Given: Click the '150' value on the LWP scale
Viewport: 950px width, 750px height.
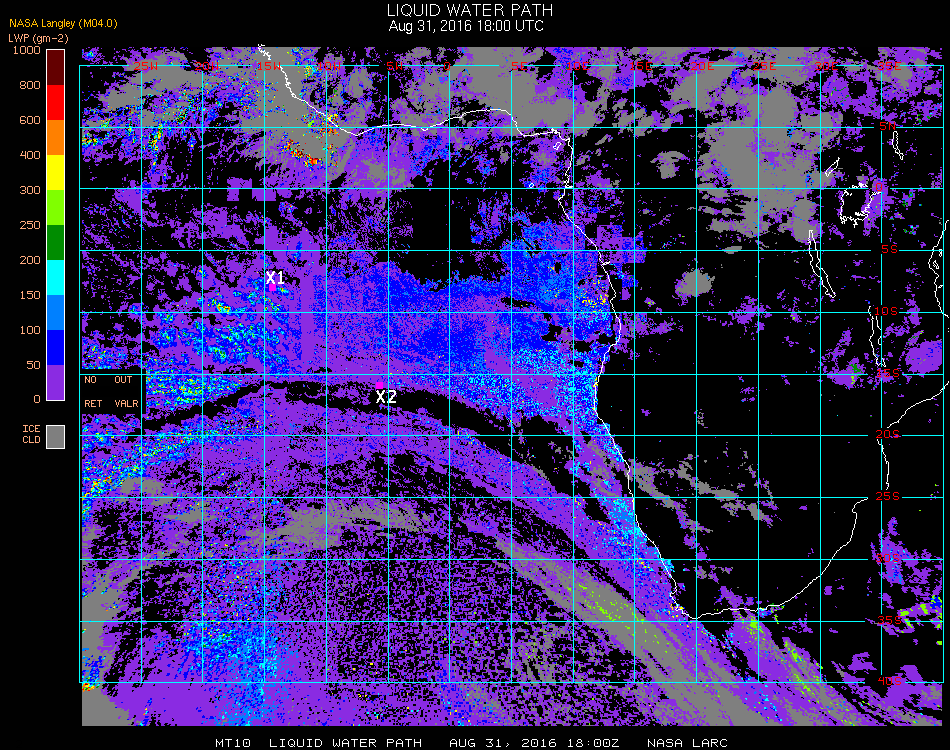Looking at the screenshot, I should coord(30,295).
